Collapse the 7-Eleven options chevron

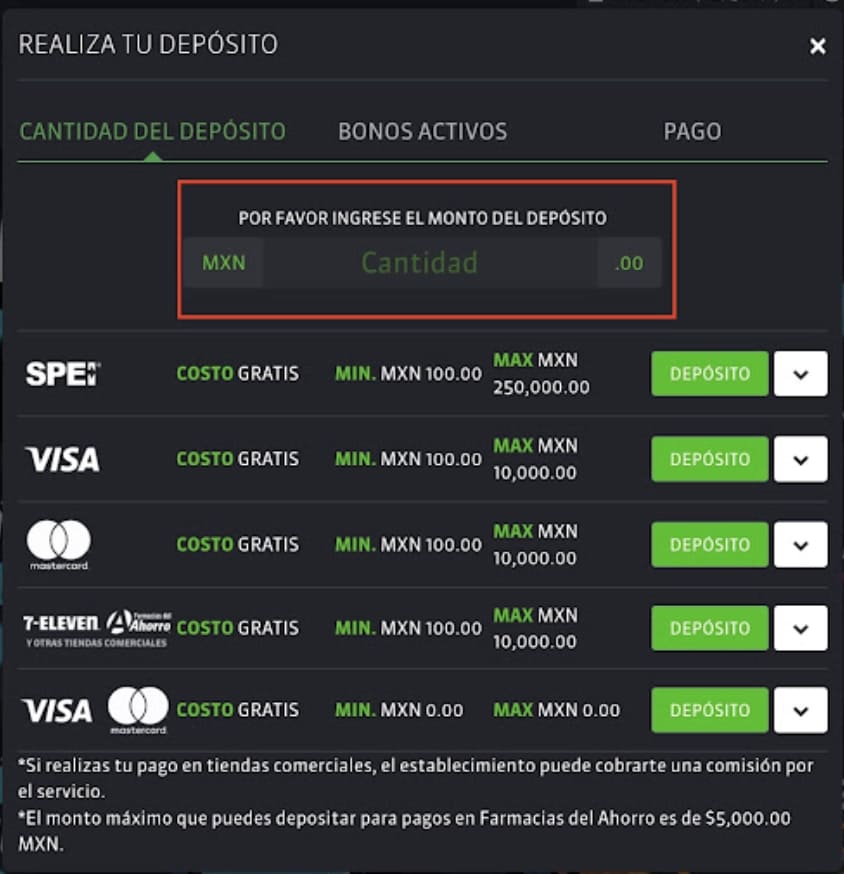800,628
